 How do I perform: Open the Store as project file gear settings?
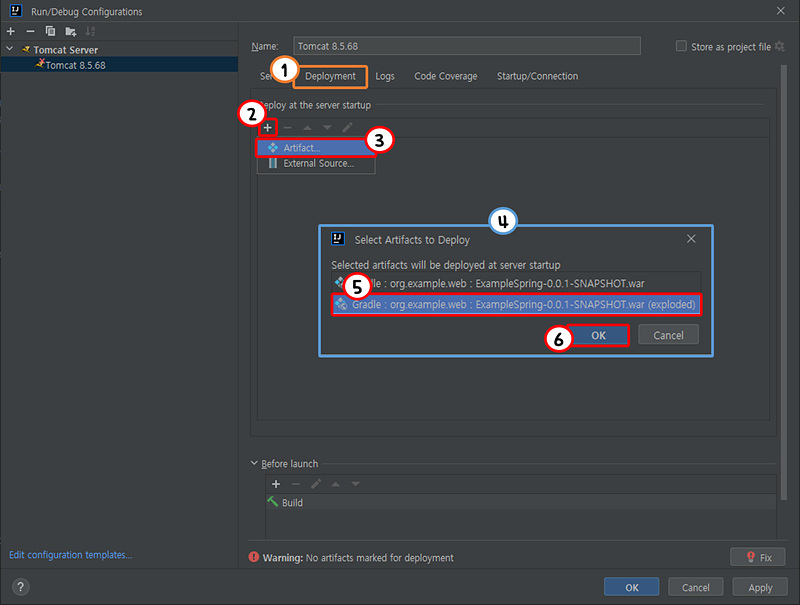click(x=780, y=46)
